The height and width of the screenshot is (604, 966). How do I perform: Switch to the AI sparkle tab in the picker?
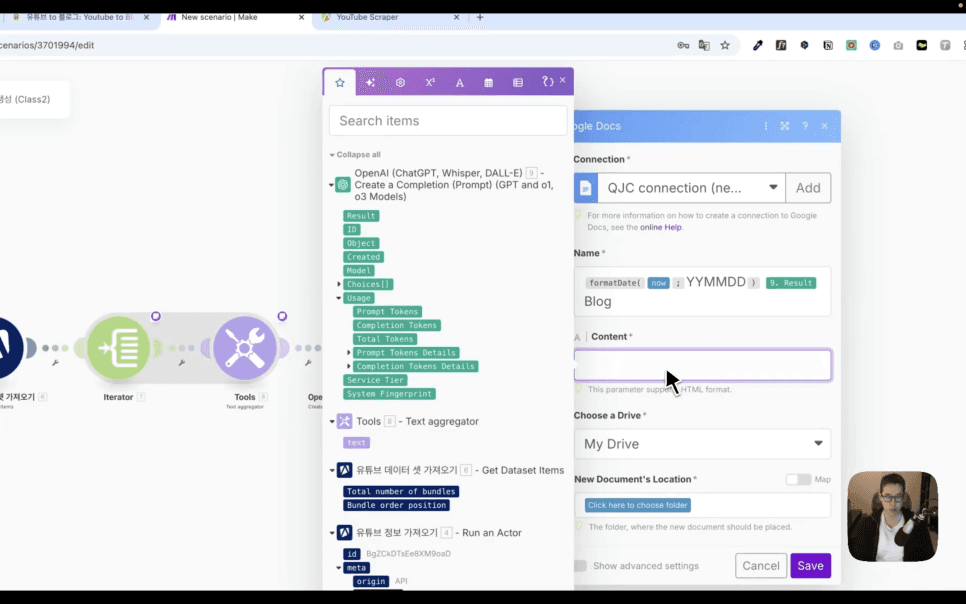(x=370, y=83)
